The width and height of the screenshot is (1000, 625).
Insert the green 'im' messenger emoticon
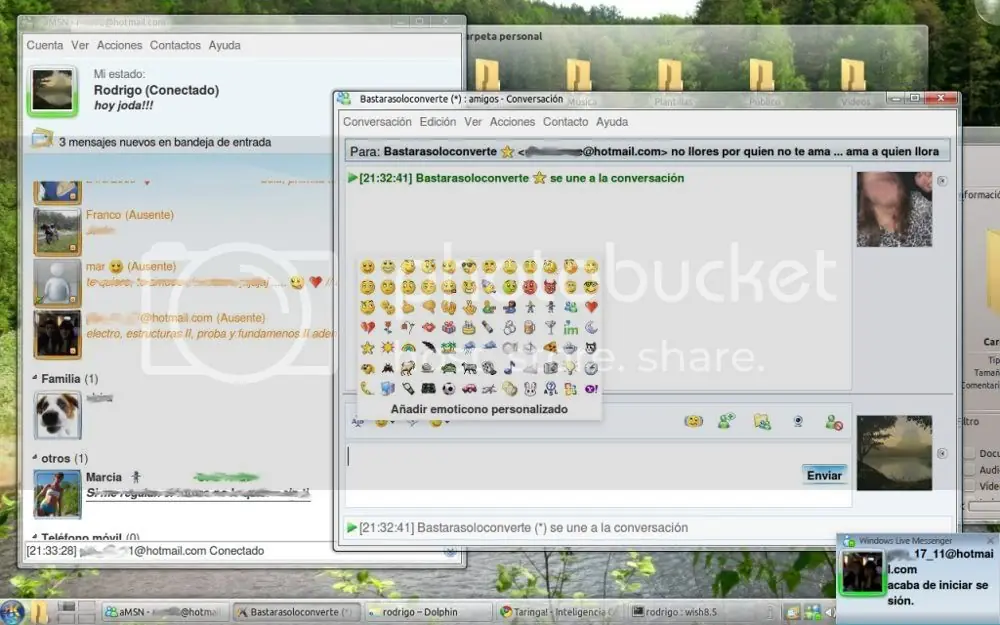click(x=571, y=328)
